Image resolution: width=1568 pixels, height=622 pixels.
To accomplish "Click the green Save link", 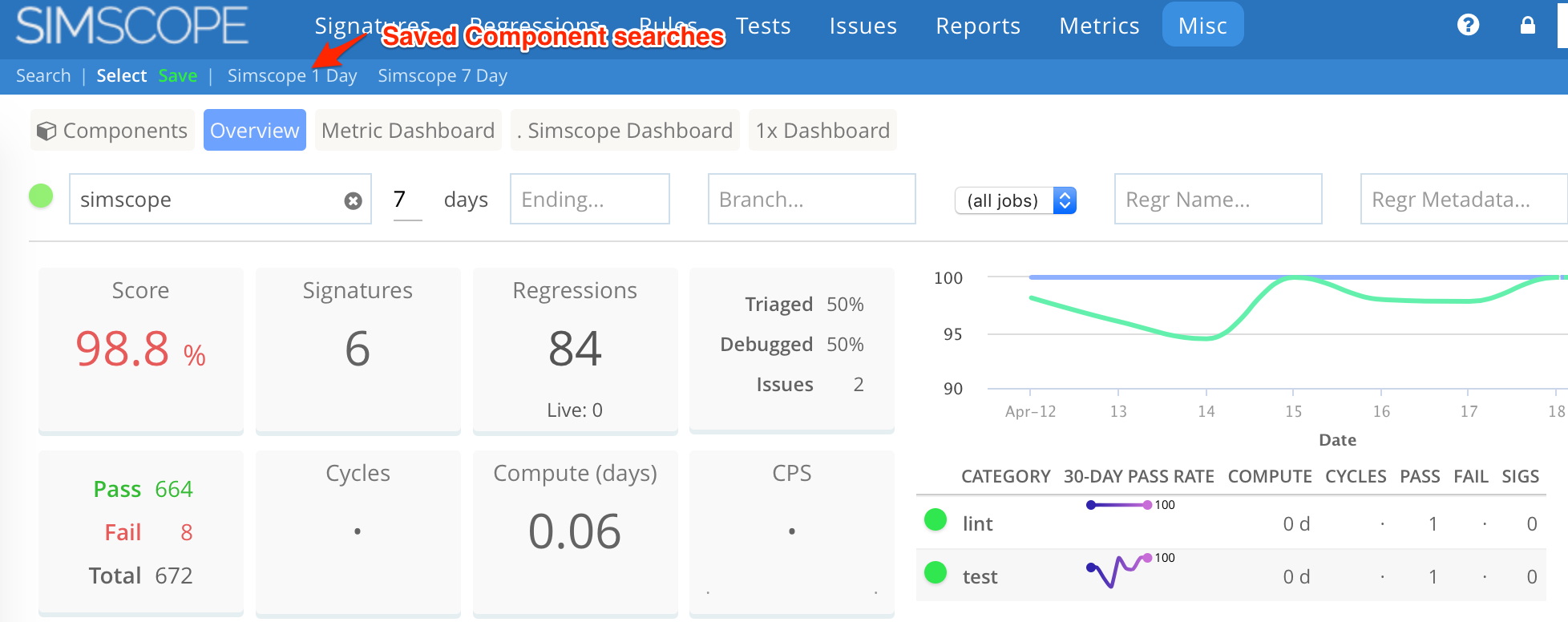I will coord(178,75).
